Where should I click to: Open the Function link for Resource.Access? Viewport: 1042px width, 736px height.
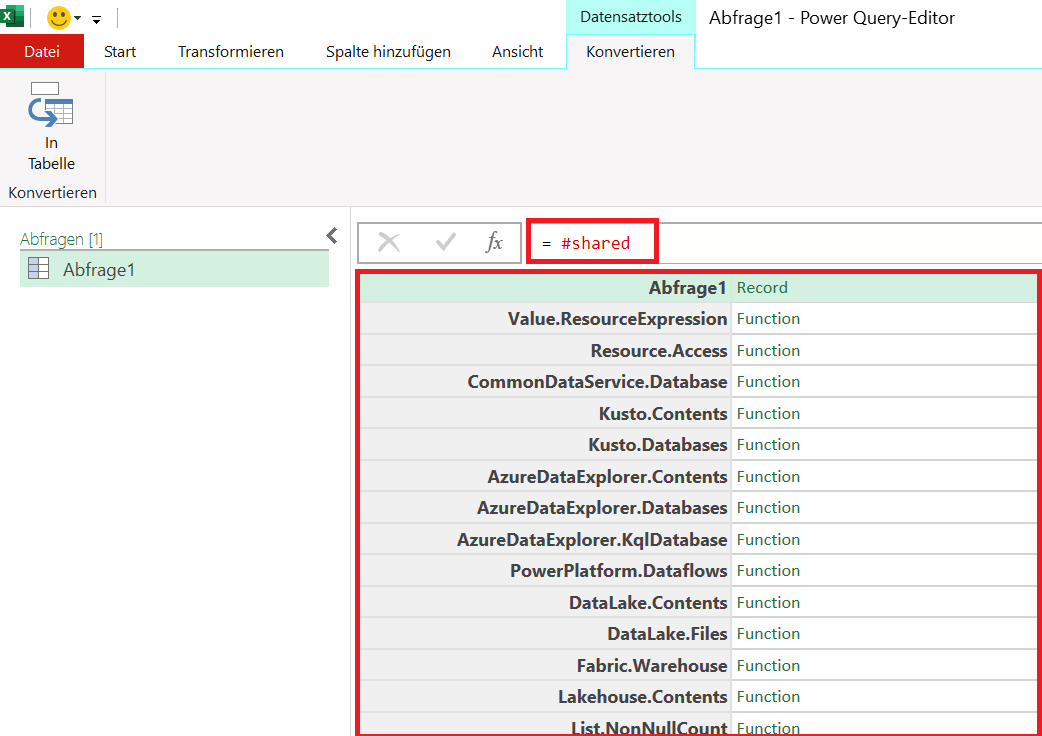[768, 350]
